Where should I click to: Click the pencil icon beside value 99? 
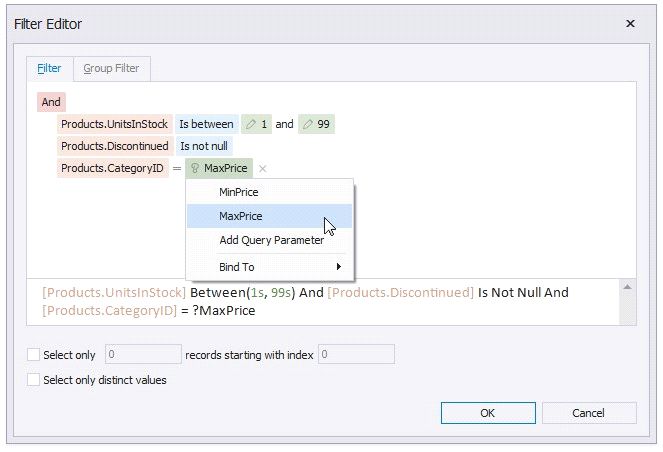coord(307,125)
